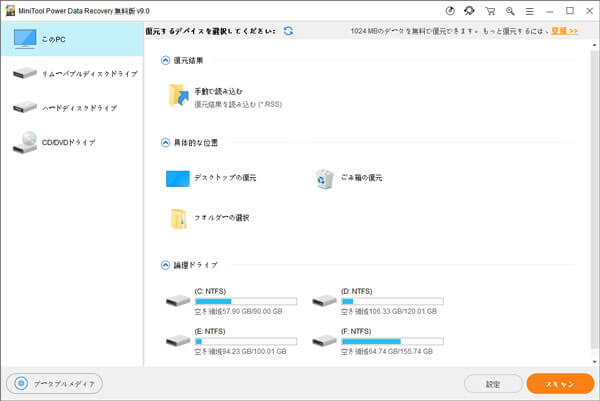The height and width of the screenshot is (401, 600).
Task: Click the clock icon in title bar
Action: point(450,10)
